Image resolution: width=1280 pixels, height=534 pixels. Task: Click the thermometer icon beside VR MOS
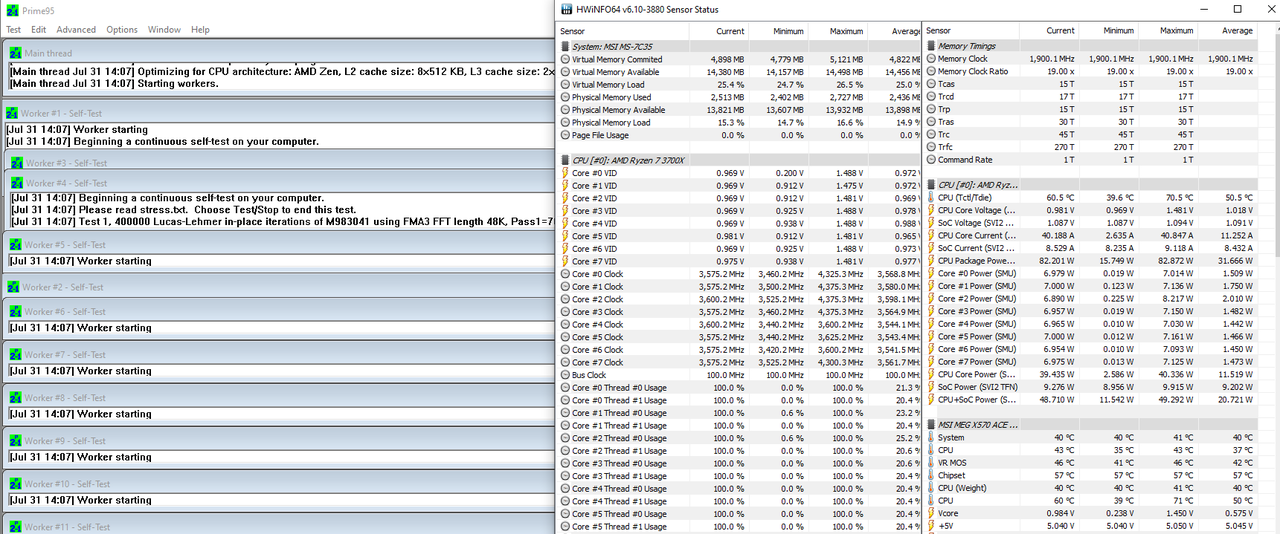tap(931, 463)
